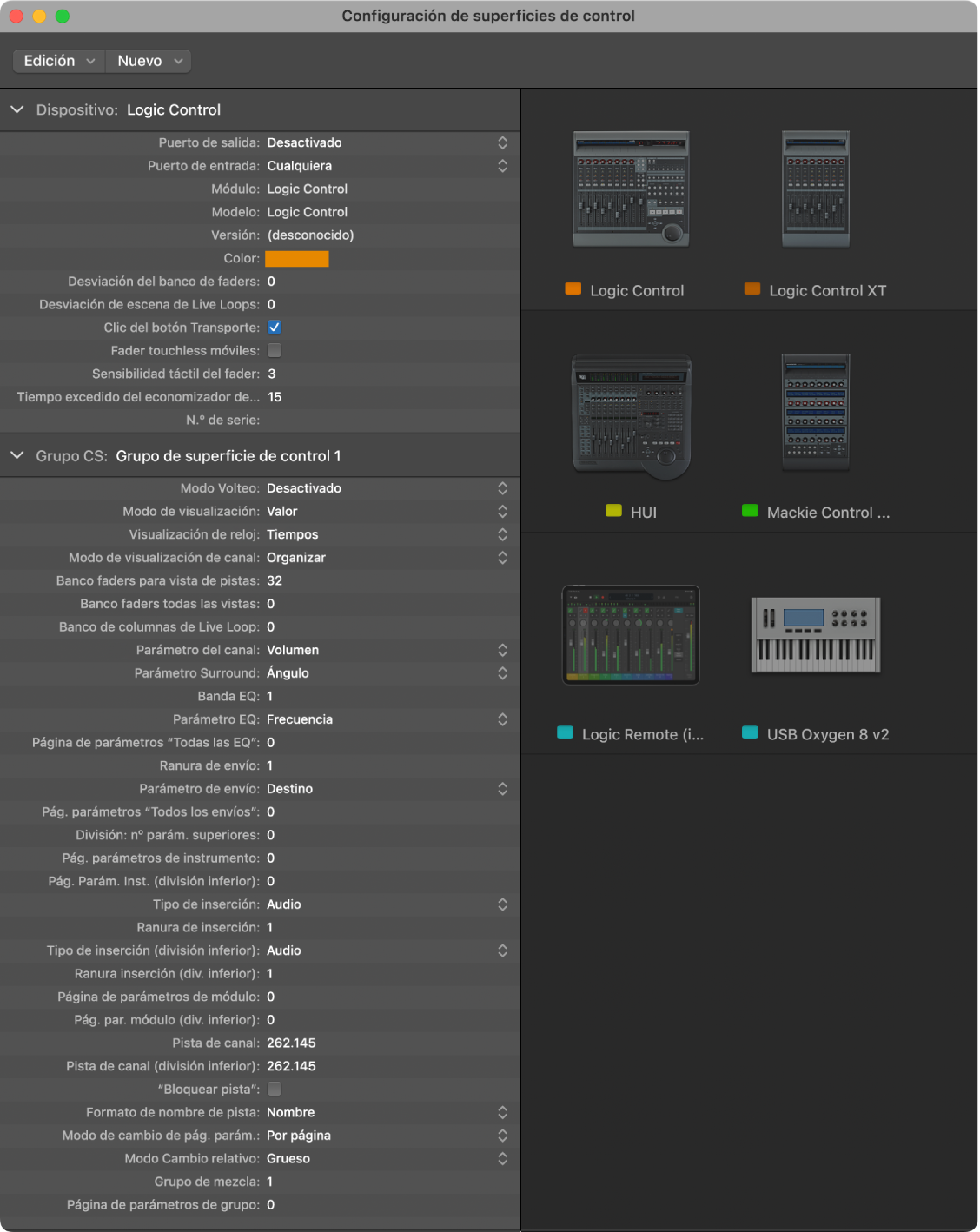Viewport: 980px width, 1232px height.
Task: Open the Nuevo menu
Action: click(149, 61)
